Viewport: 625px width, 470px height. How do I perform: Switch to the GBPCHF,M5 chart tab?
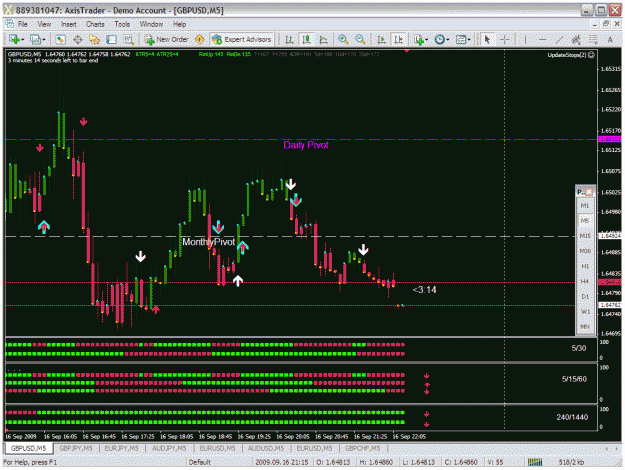(363, 448)
